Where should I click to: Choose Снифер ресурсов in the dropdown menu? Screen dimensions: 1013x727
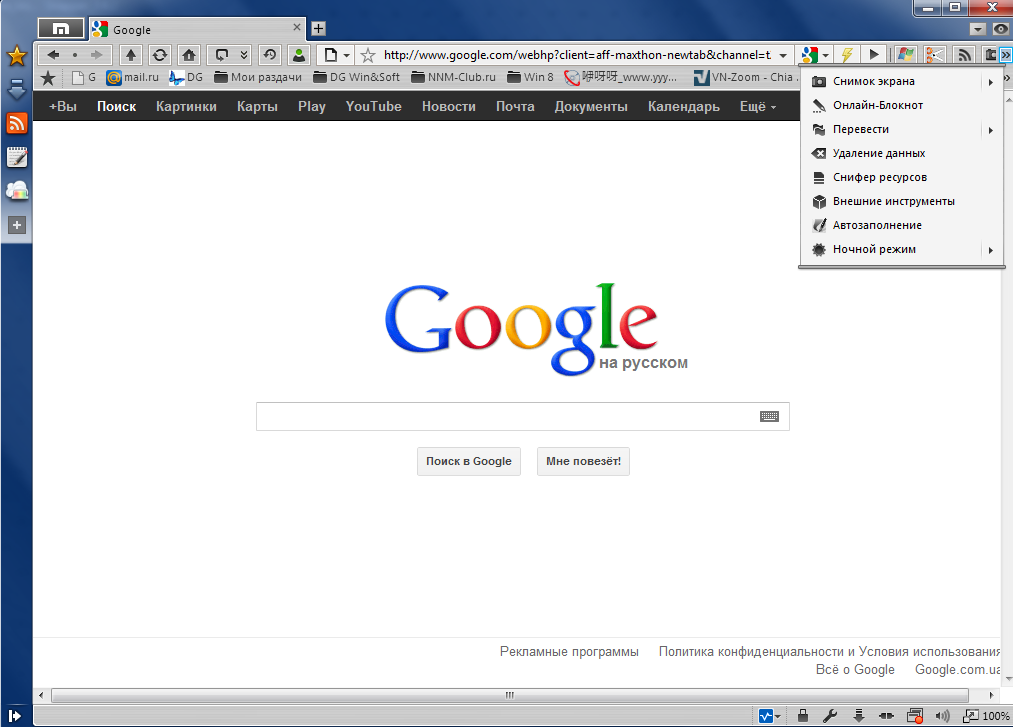879,178
